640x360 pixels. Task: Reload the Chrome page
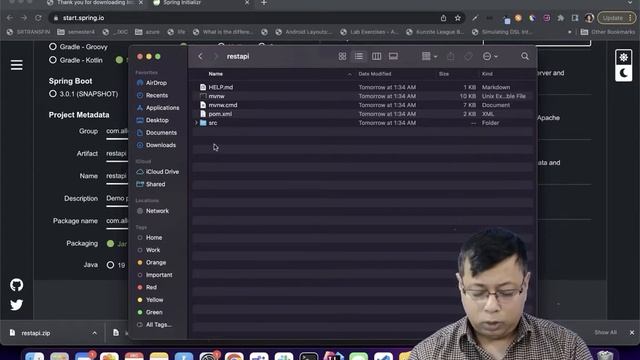coord(38,18)
